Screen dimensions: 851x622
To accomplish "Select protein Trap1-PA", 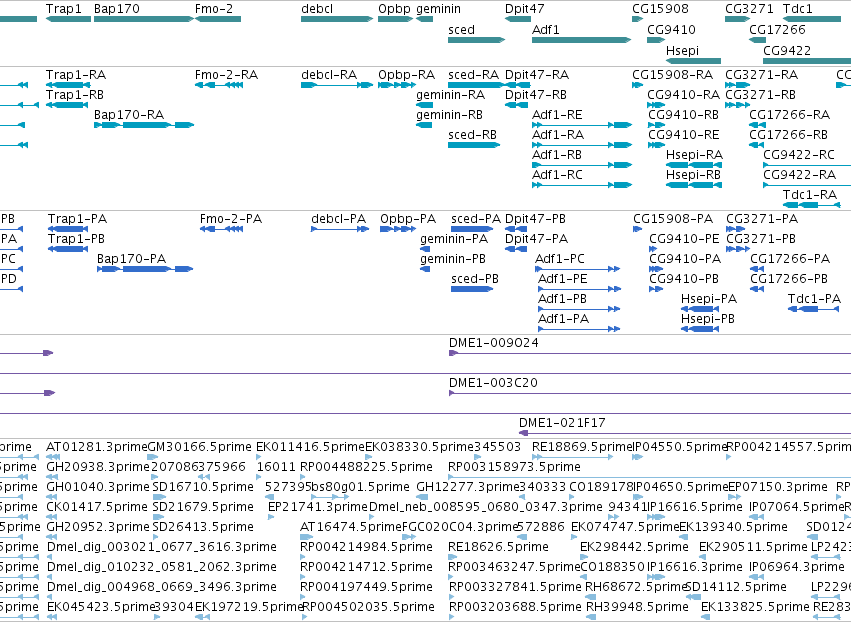I will [x=77, y=219].
